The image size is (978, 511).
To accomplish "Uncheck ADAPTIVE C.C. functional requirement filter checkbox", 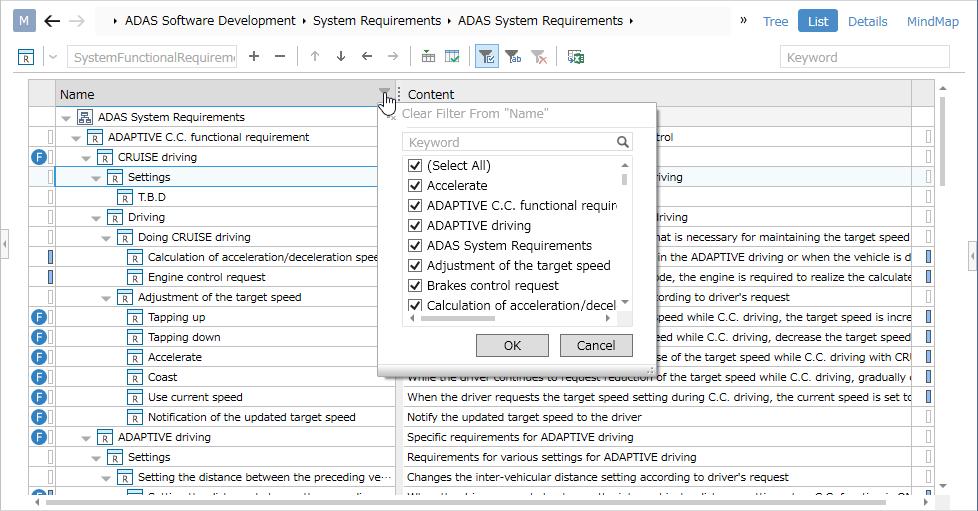I will (x=415, y=205).
